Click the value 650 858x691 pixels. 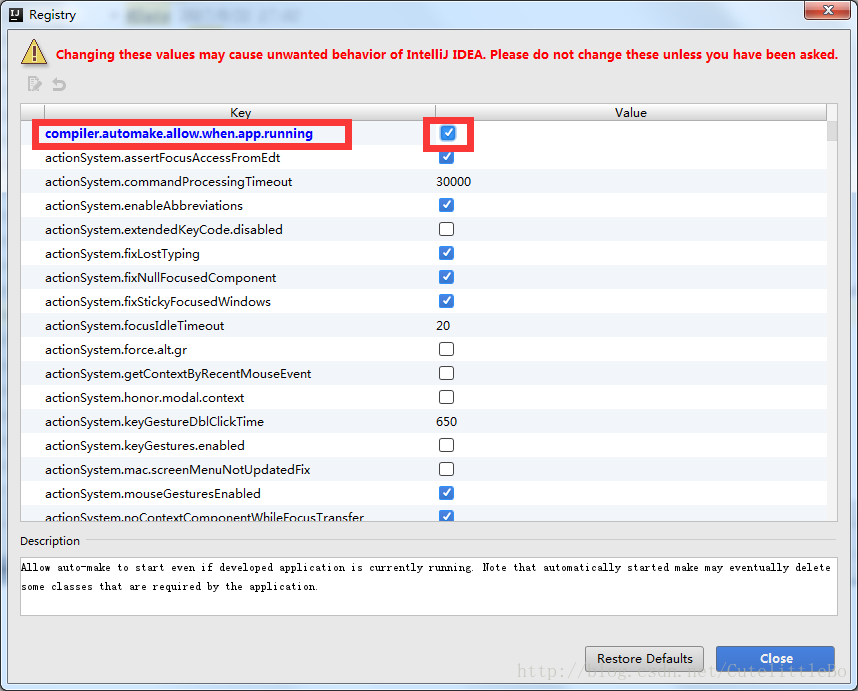point(447,422)
